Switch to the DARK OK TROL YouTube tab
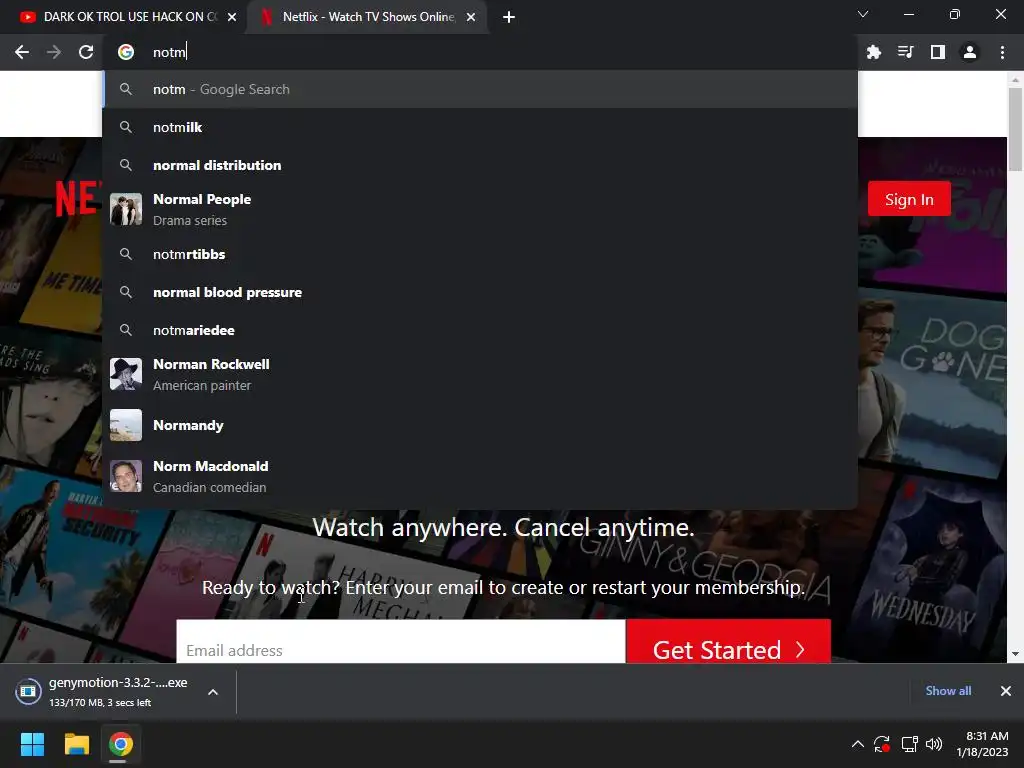Image resolution: width=1024 pixels, height=768 pixels. click(x=123, y=17)
